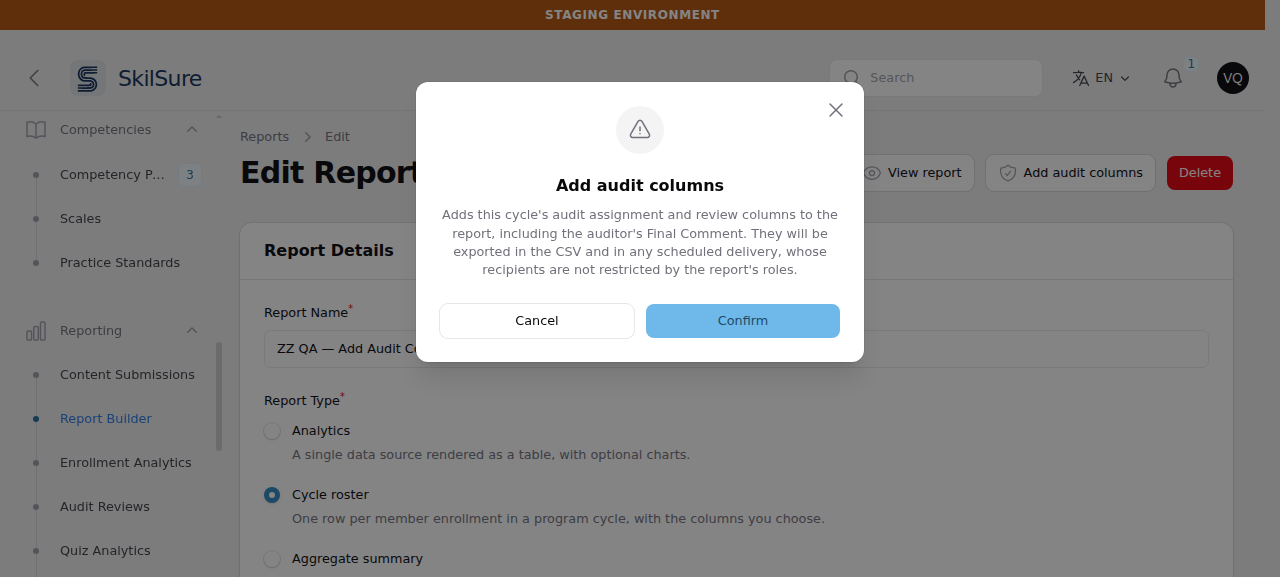Click the sidebar scrollbar
1280x577 pixels.
point(219,396)
